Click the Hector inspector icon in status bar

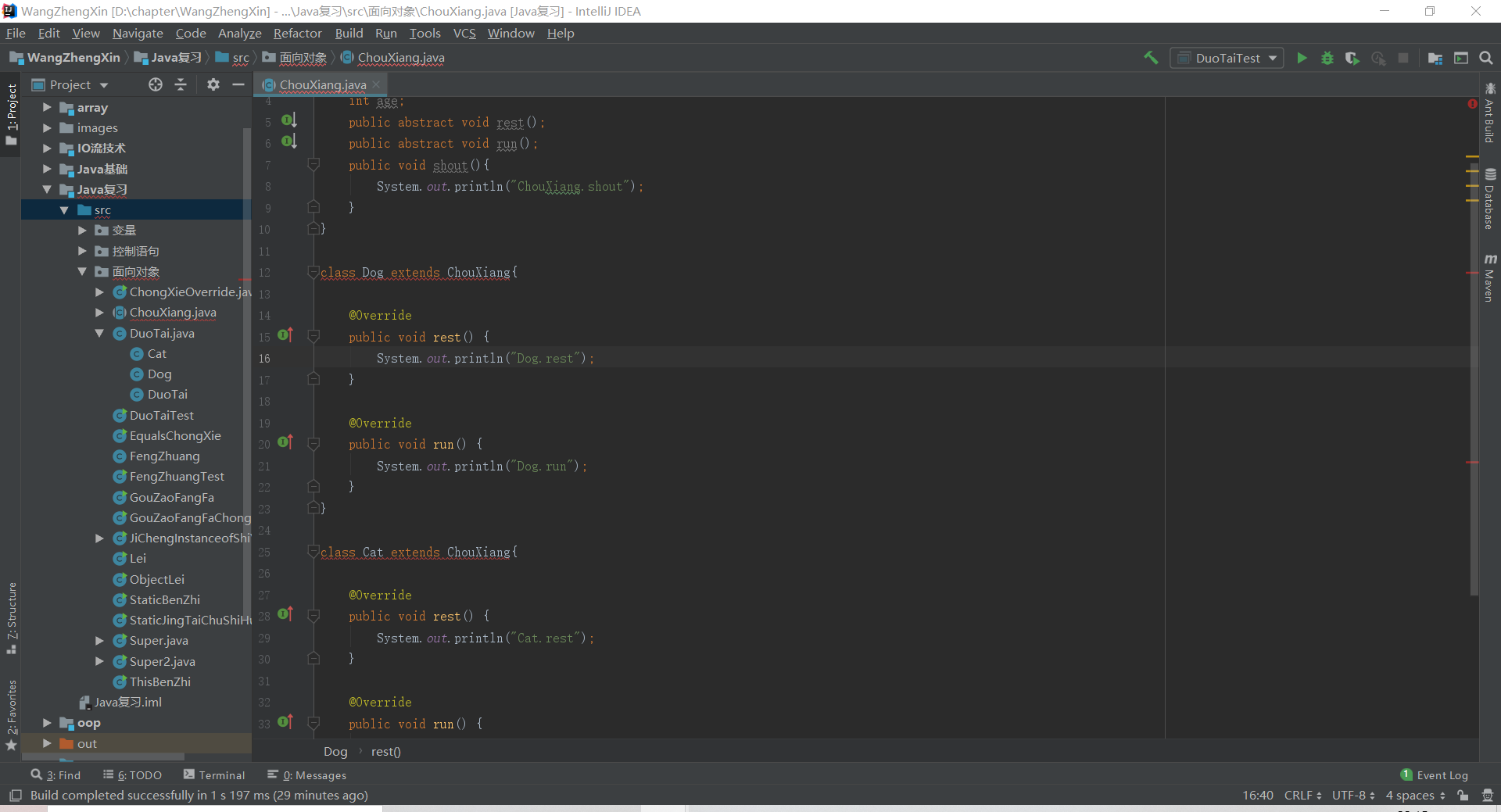tap(1487, 796)
